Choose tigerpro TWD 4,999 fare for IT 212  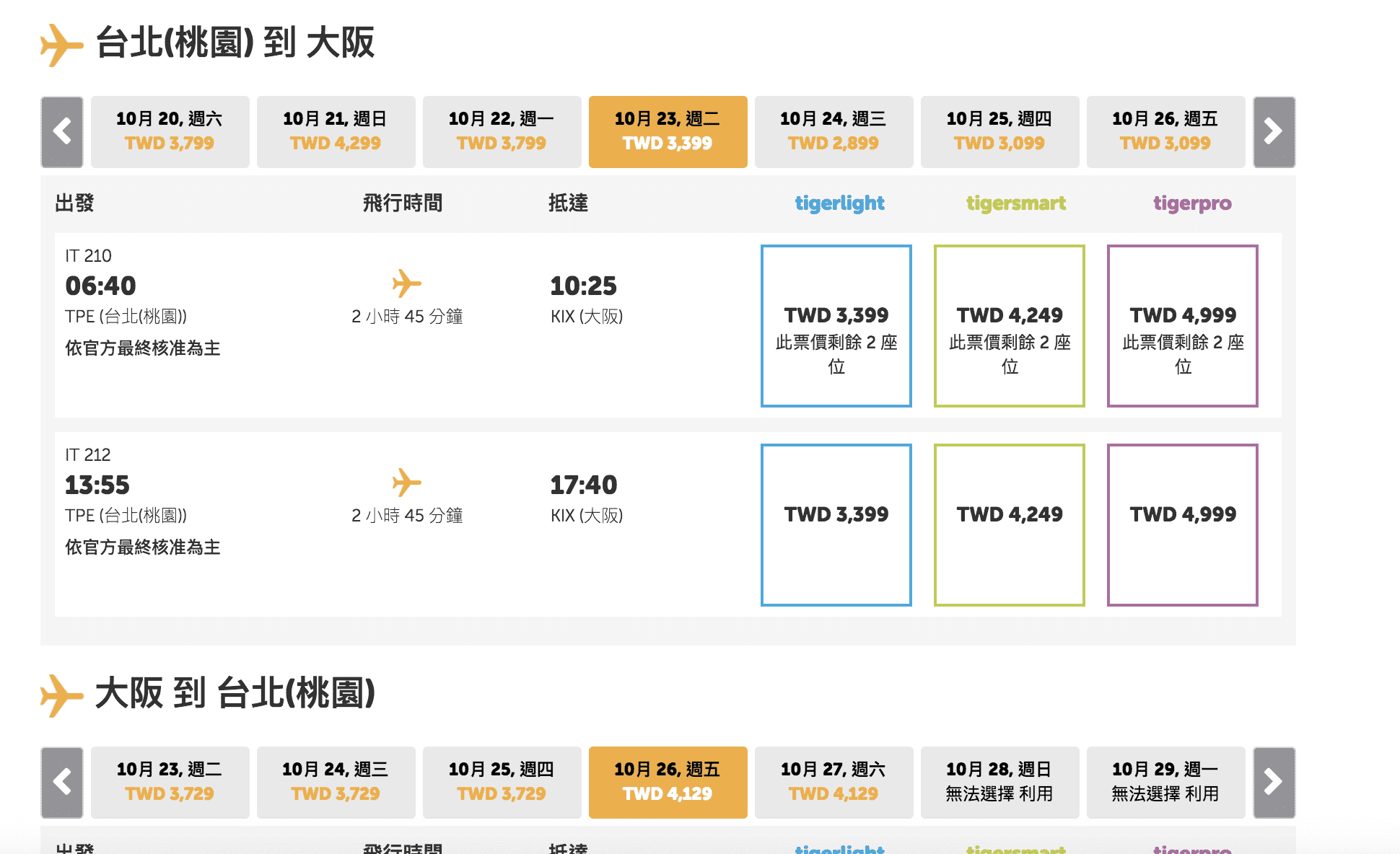click(1183, 525)
